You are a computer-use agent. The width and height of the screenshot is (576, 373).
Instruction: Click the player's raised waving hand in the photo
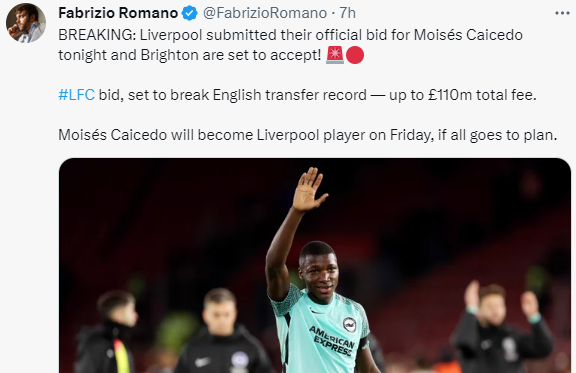[309, 189]
